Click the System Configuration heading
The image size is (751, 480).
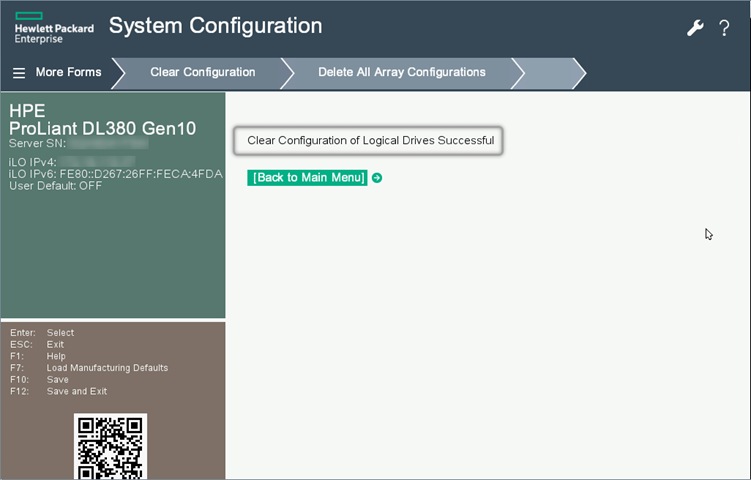pyautogui.click(x=216, y=26)
